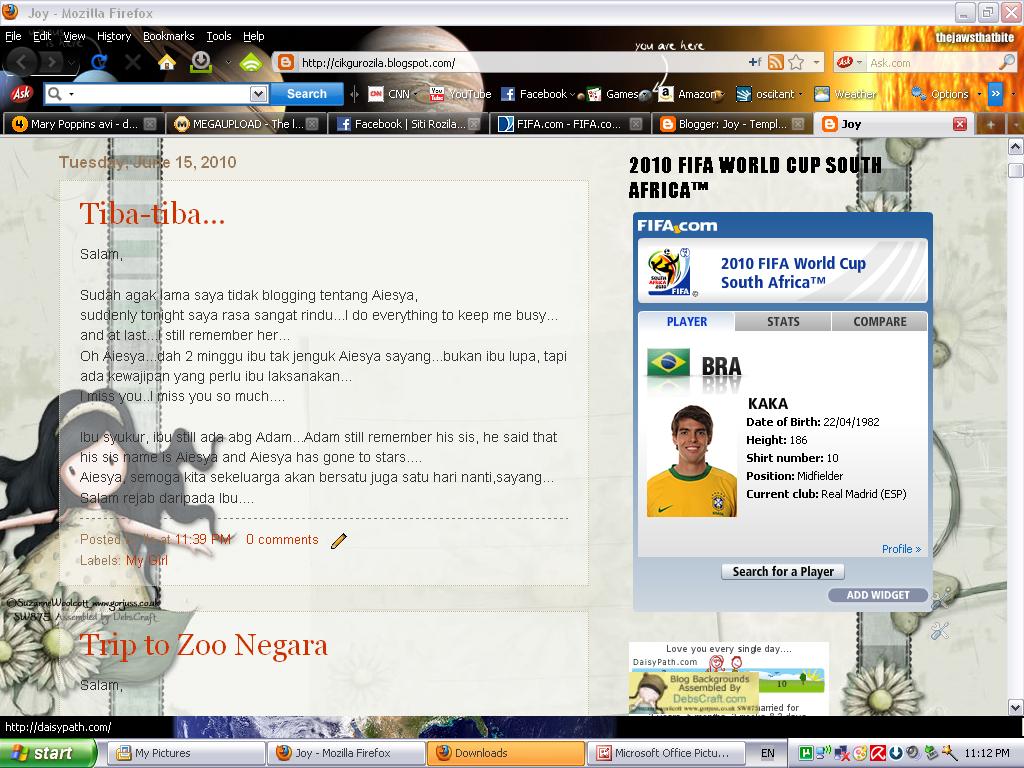Image resolution: width=1024 pixels, height=768 pixels.
Task: Click Search for a Player button
Action: [x=783, y=571]
